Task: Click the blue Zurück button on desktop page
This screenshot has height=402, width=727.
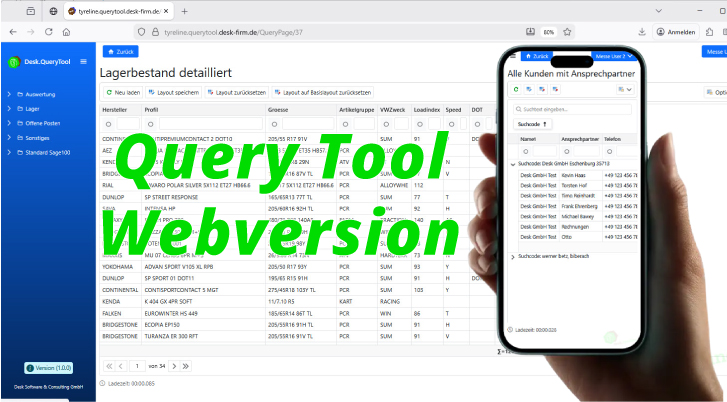Action: click(121, 51)
